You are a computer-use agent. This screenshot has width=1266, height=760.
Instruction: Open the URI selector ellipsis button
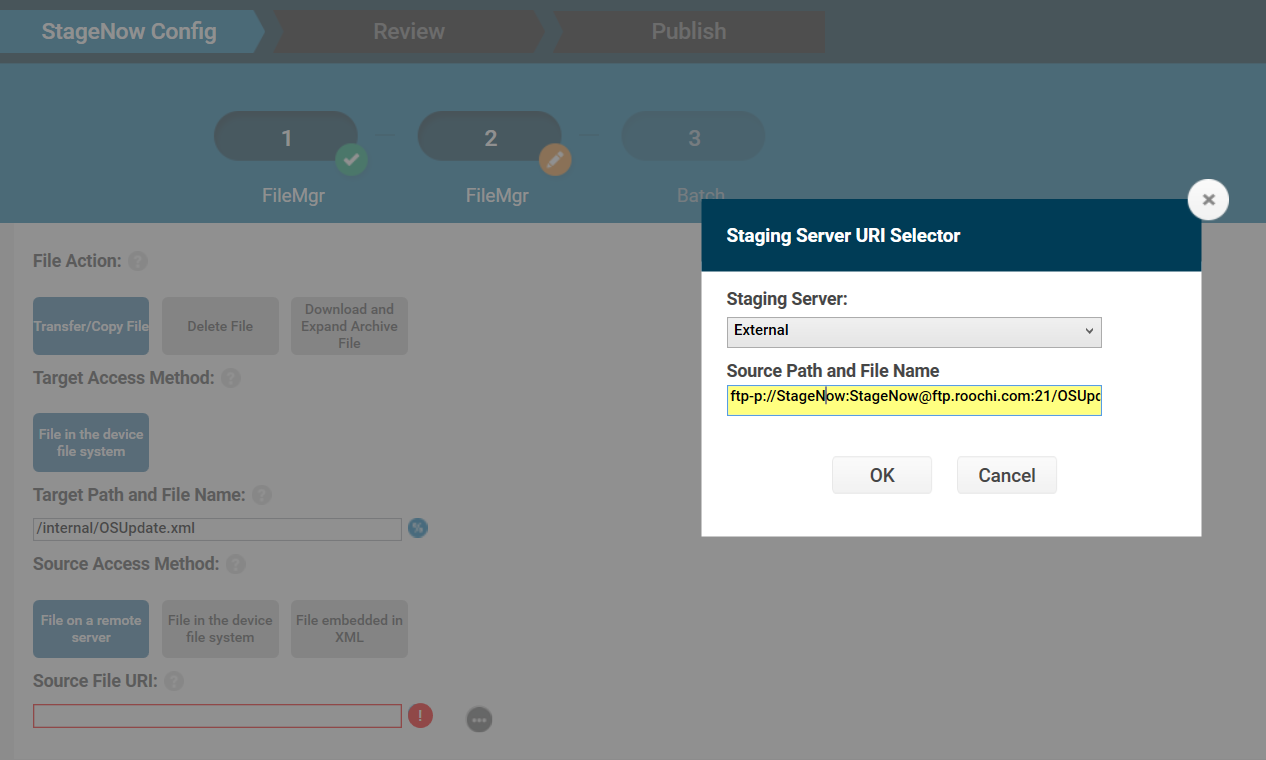480,720
